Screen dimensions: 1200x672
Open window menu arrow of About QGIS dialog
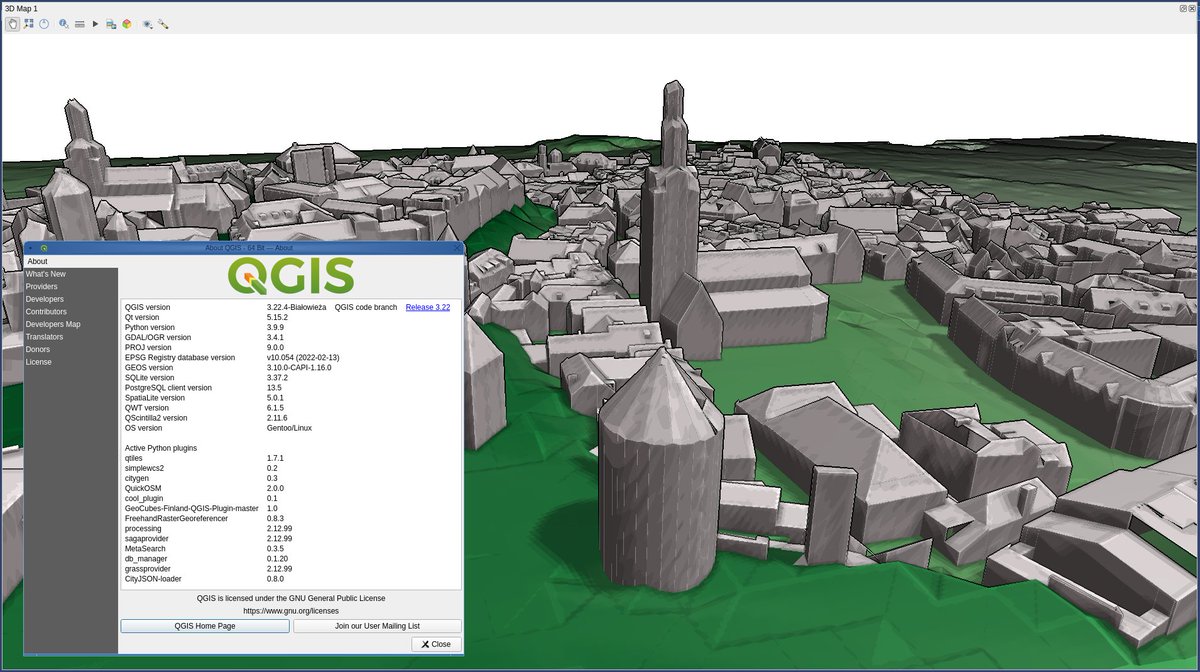(30, 247)
